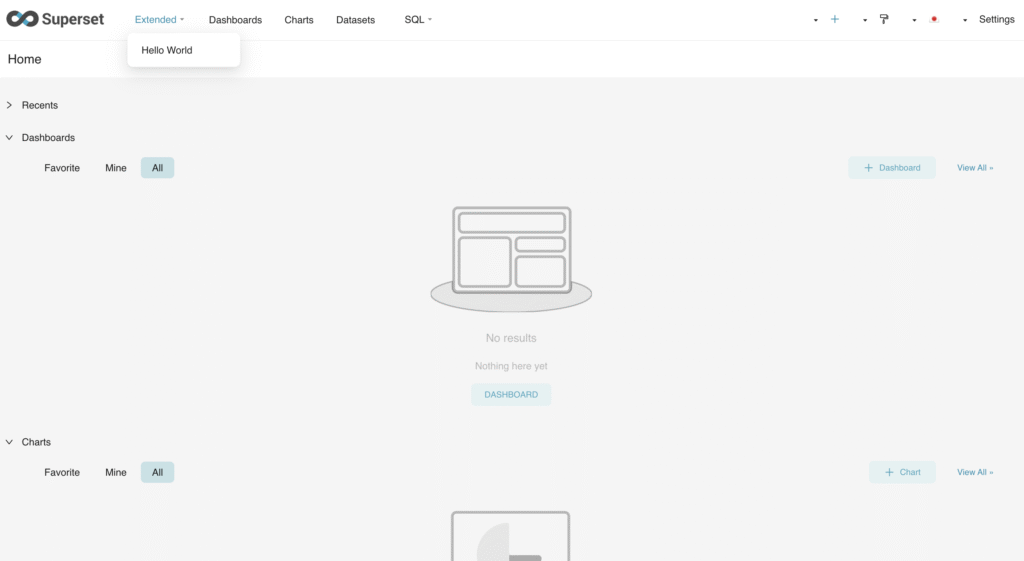This screenshot has height=561, width=1024.
Task: Click the DASHBOARD button under No results
Action: click(x=511, y=395)
